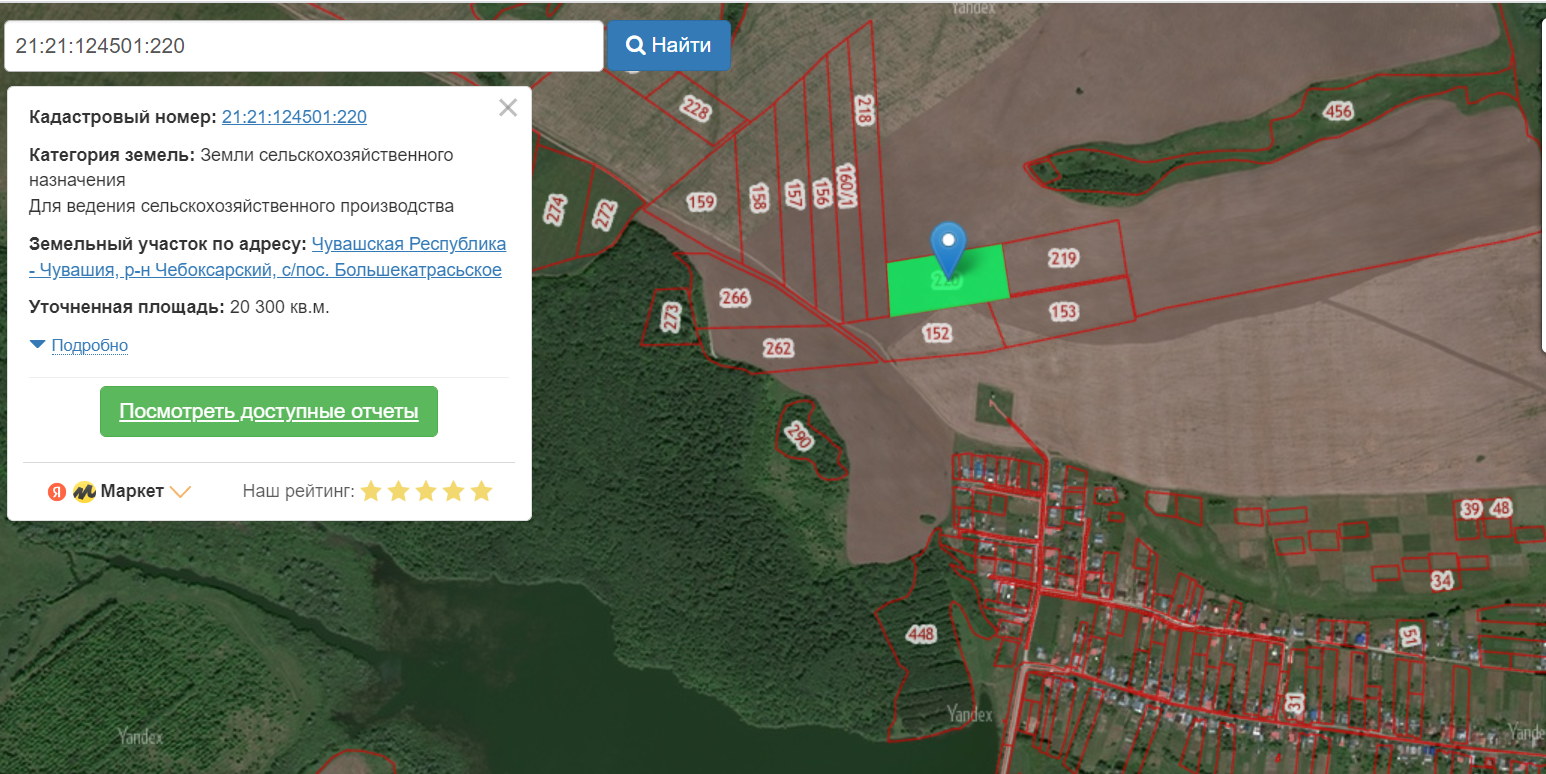Image resolution: width=1546 pixels, height=774 pixels.
Task: Select parcel labeled 274
Action: 556,208
